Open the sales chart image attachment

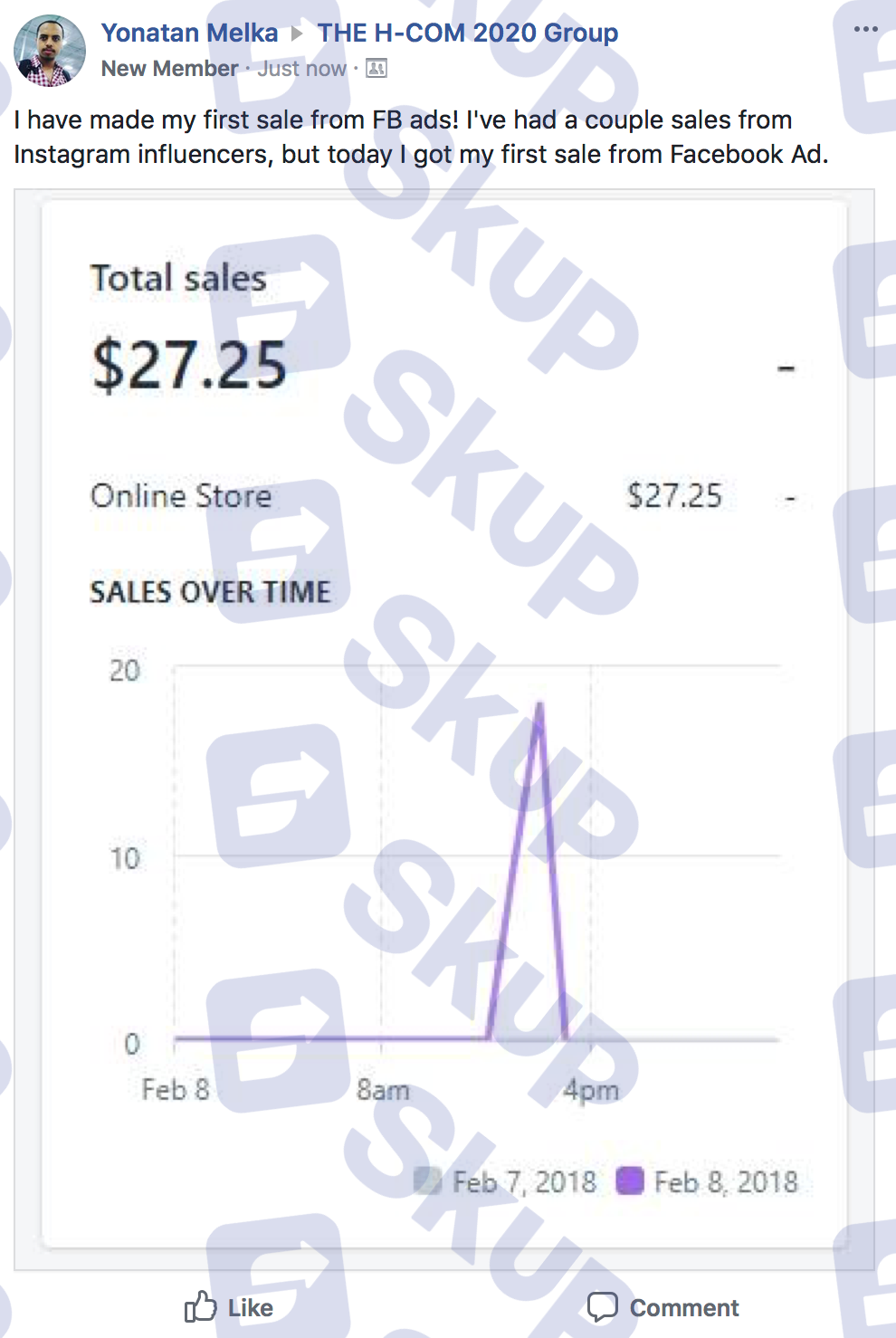click(444, 729)
